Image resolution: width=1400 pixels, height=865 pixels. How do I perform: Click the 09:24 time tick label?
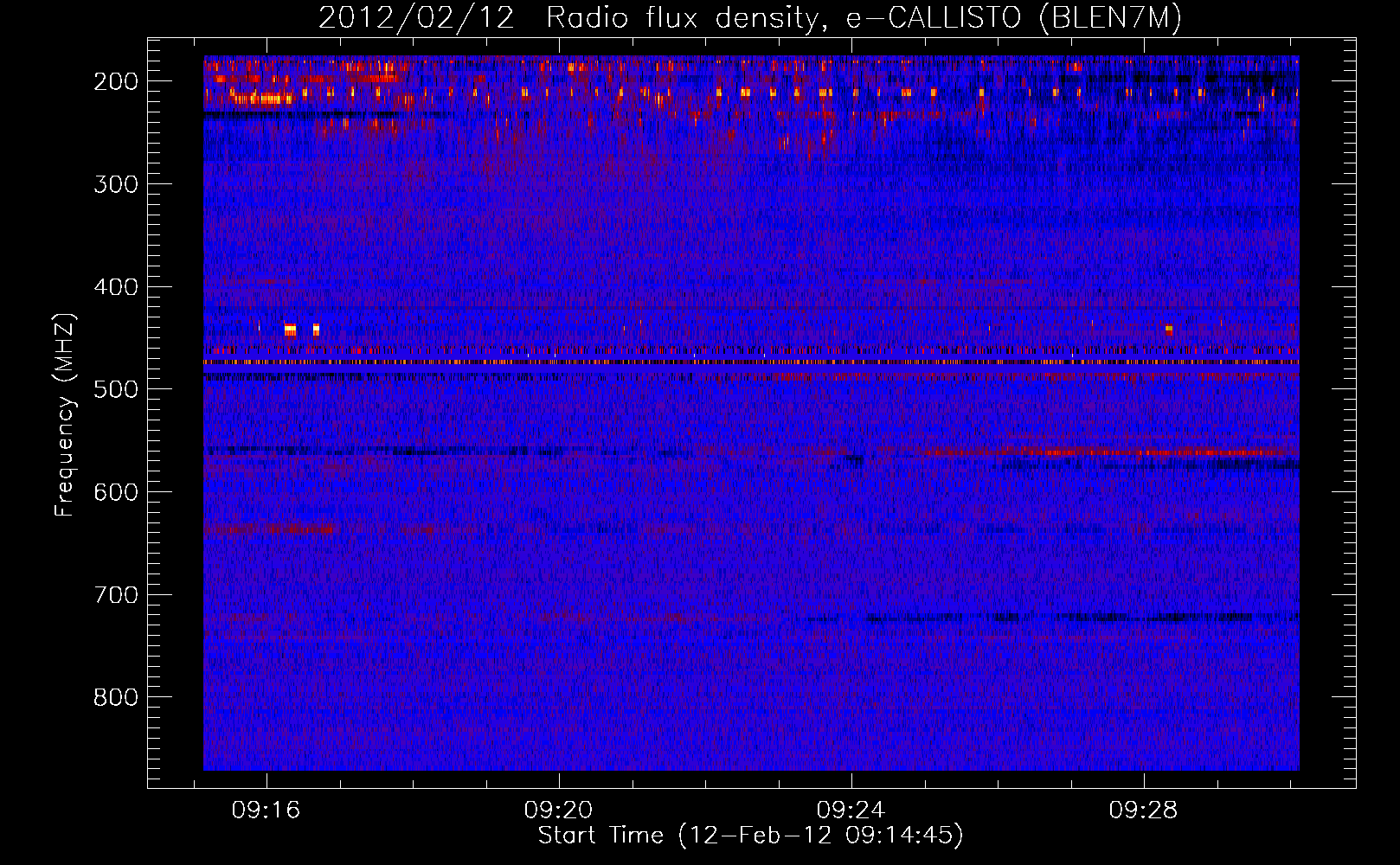[851, 810]
